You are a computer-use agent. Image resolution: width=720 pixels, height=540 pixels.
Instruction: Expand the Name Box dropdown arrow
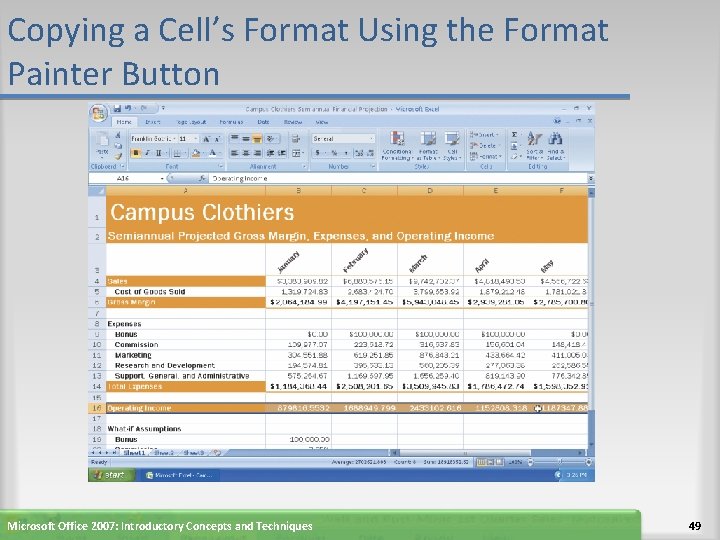click(162, 178)
